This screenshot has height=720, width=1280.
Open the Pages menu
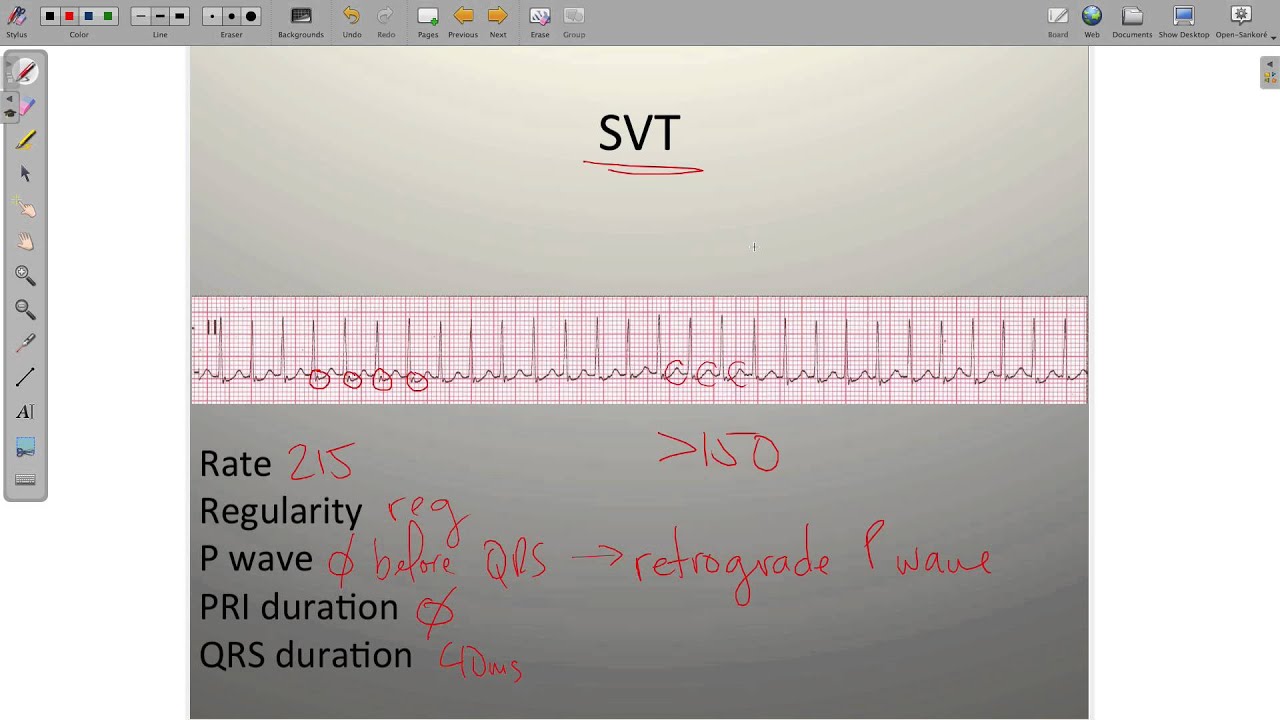428,22
